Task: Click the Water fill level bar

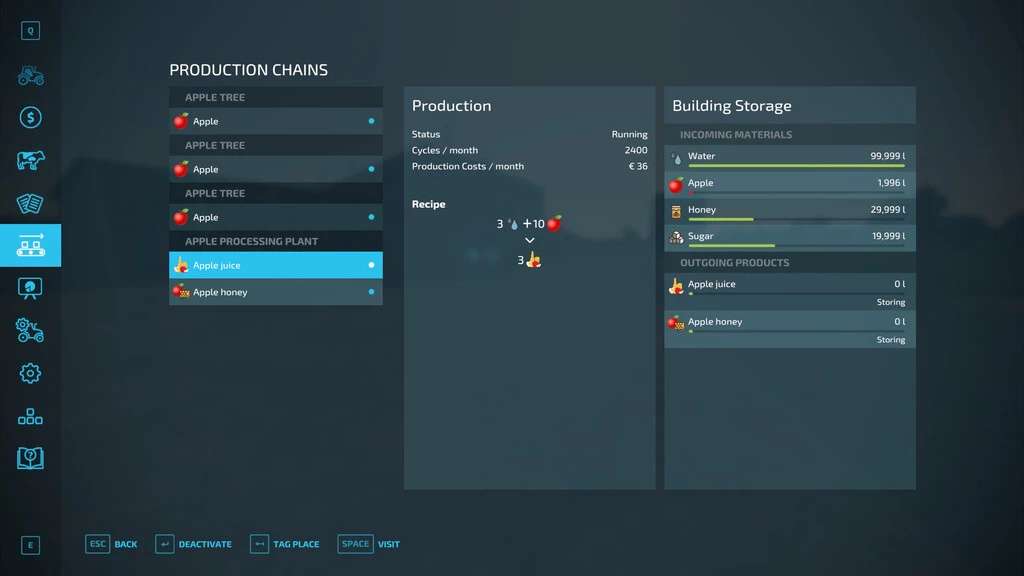Action: tap(796, 166)
